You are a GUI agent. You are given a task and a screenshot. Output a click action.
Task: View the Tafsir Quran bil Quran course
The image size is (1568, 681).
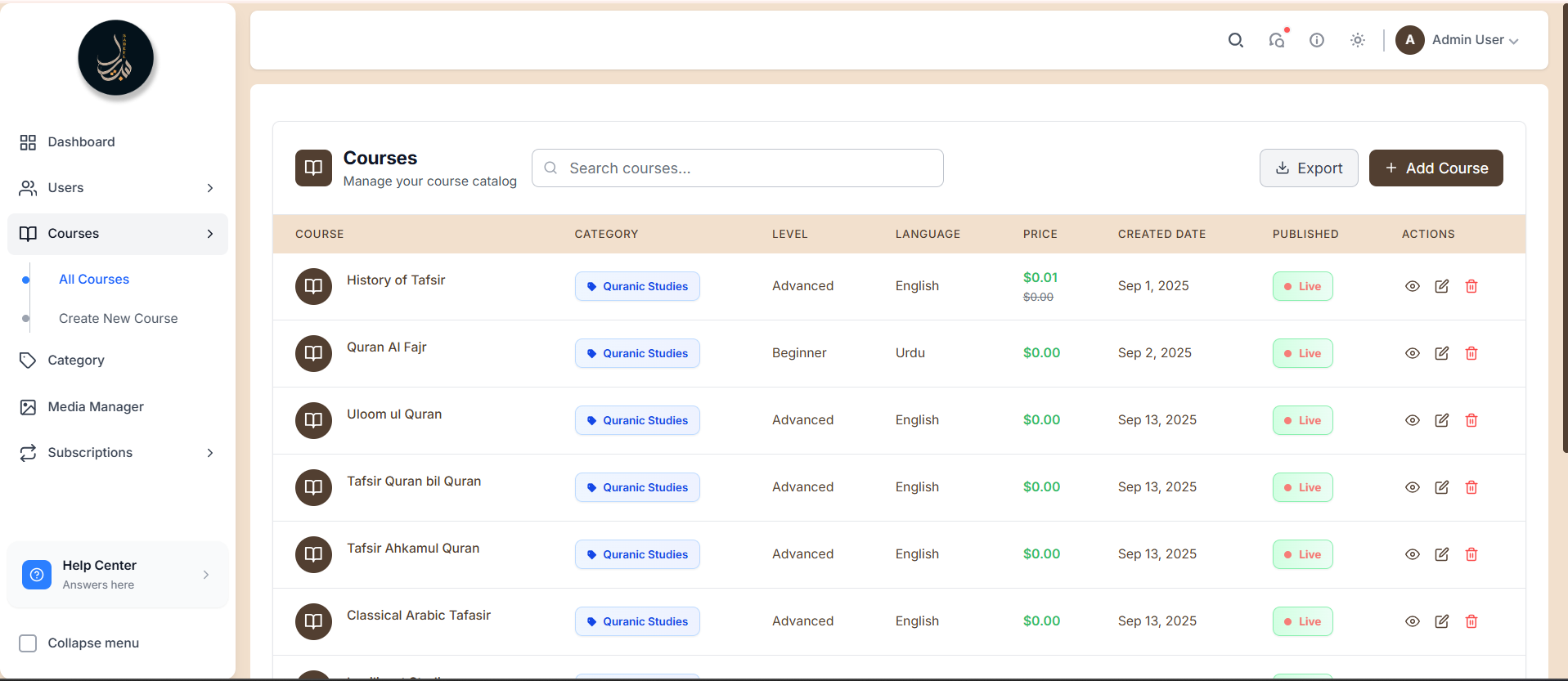[x=1413, y=487]
